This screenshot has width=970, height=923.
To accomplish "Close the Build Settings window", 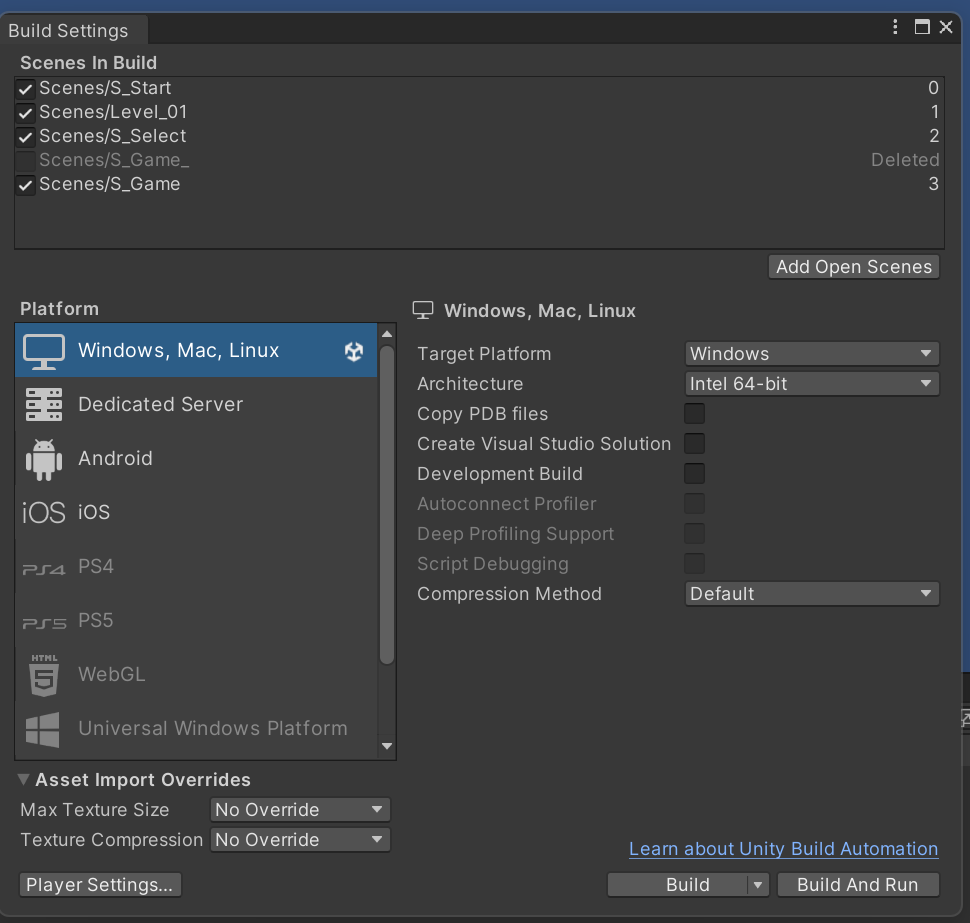I will pos(946,27).
